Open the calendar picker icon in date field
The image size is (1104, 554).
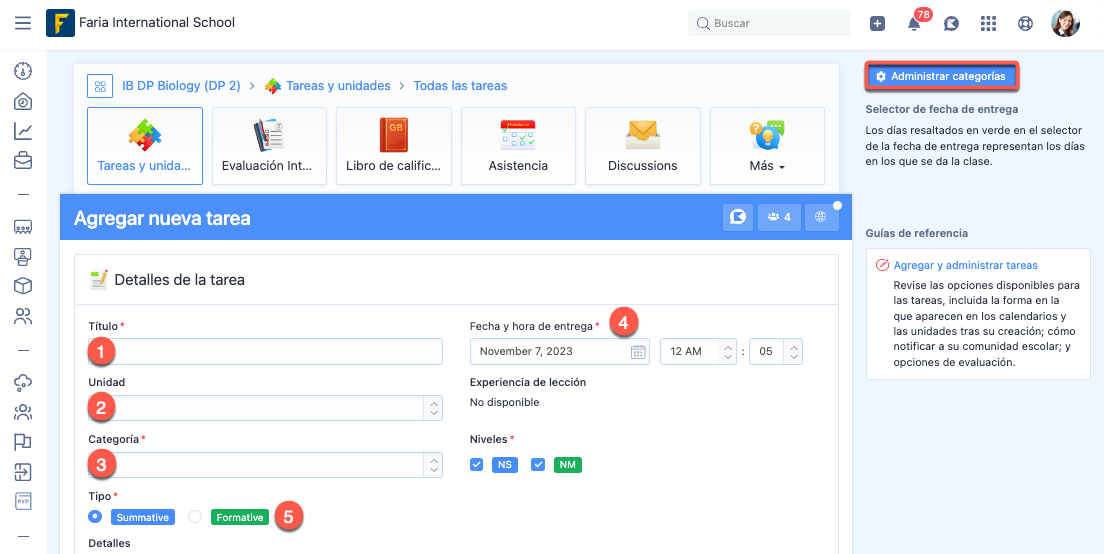pyautogui.click(x=638, y=352)
